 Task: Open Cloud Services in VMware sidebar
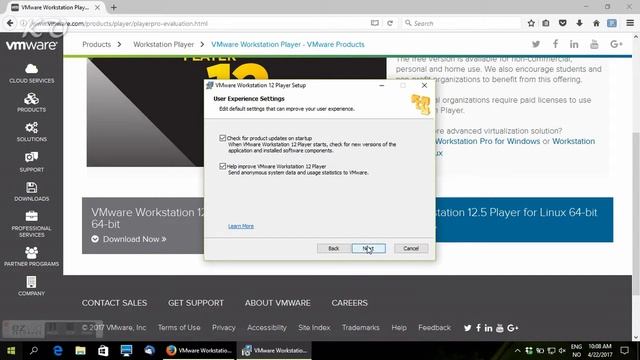tap(31, 73)
